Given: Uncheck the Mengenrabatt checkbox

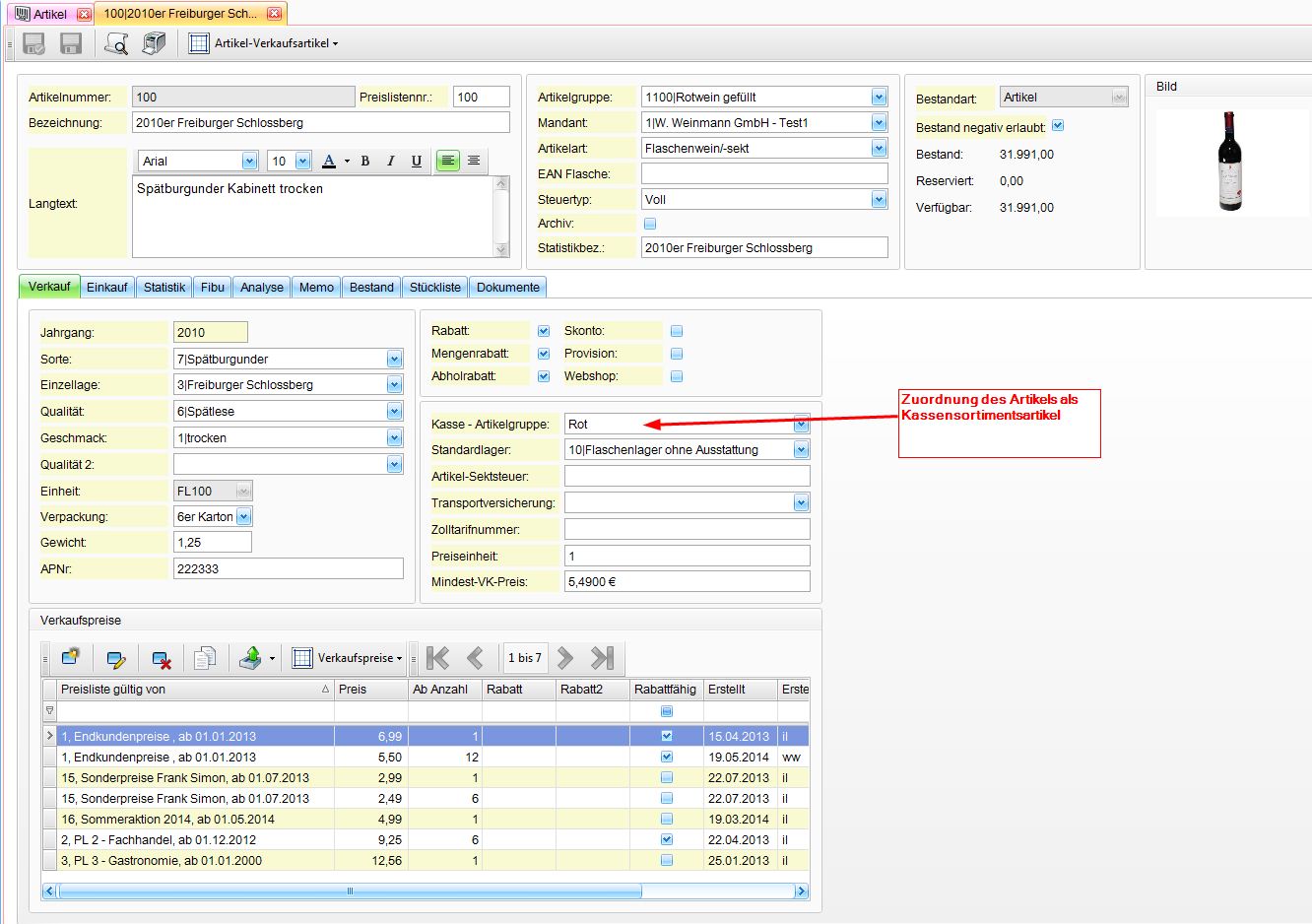Looking at the screenshot, I should tap(544, 354).
